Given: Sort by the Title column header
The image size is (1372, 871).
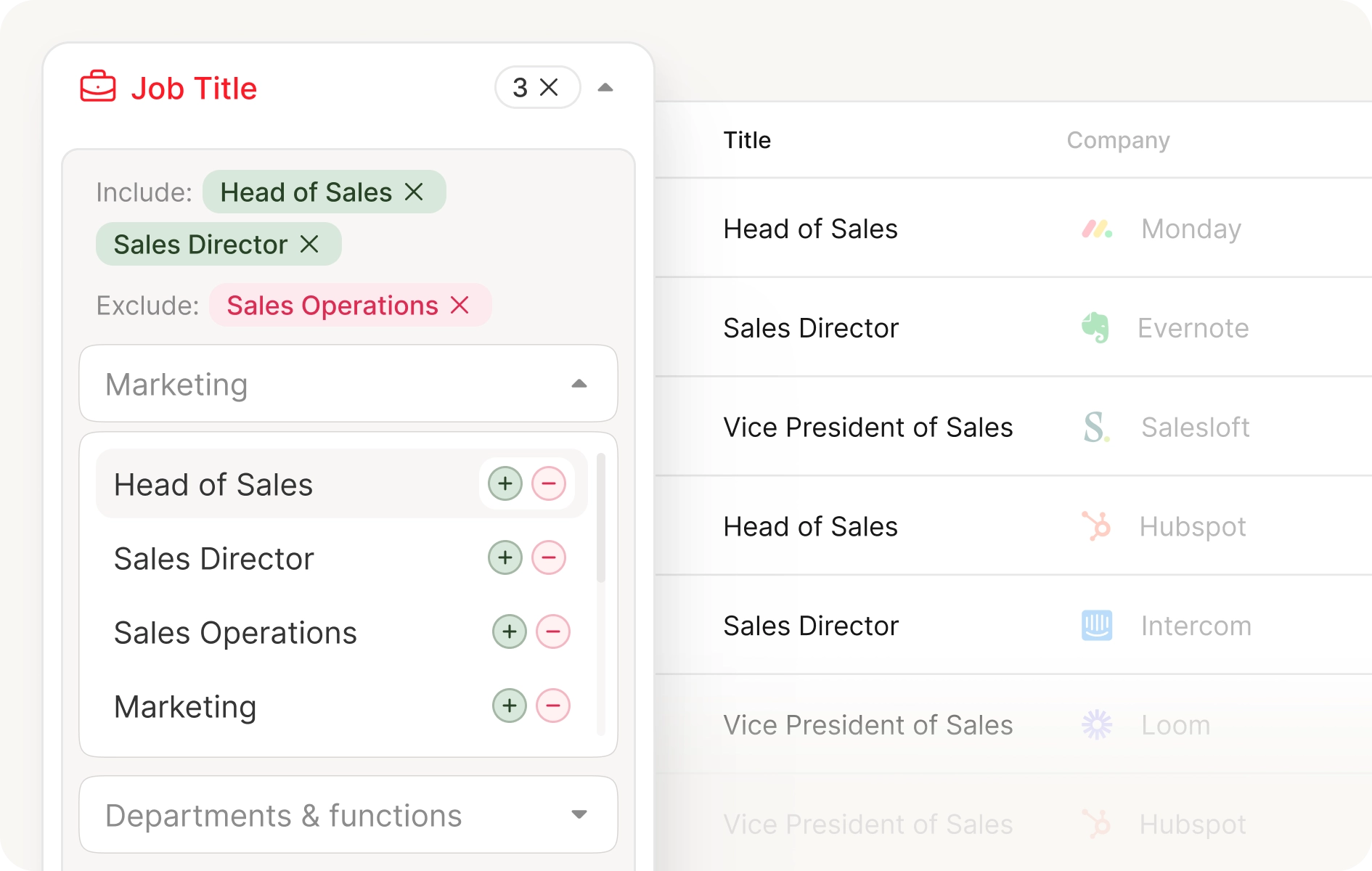Looking at the screenshot, I should coord(747,140).
